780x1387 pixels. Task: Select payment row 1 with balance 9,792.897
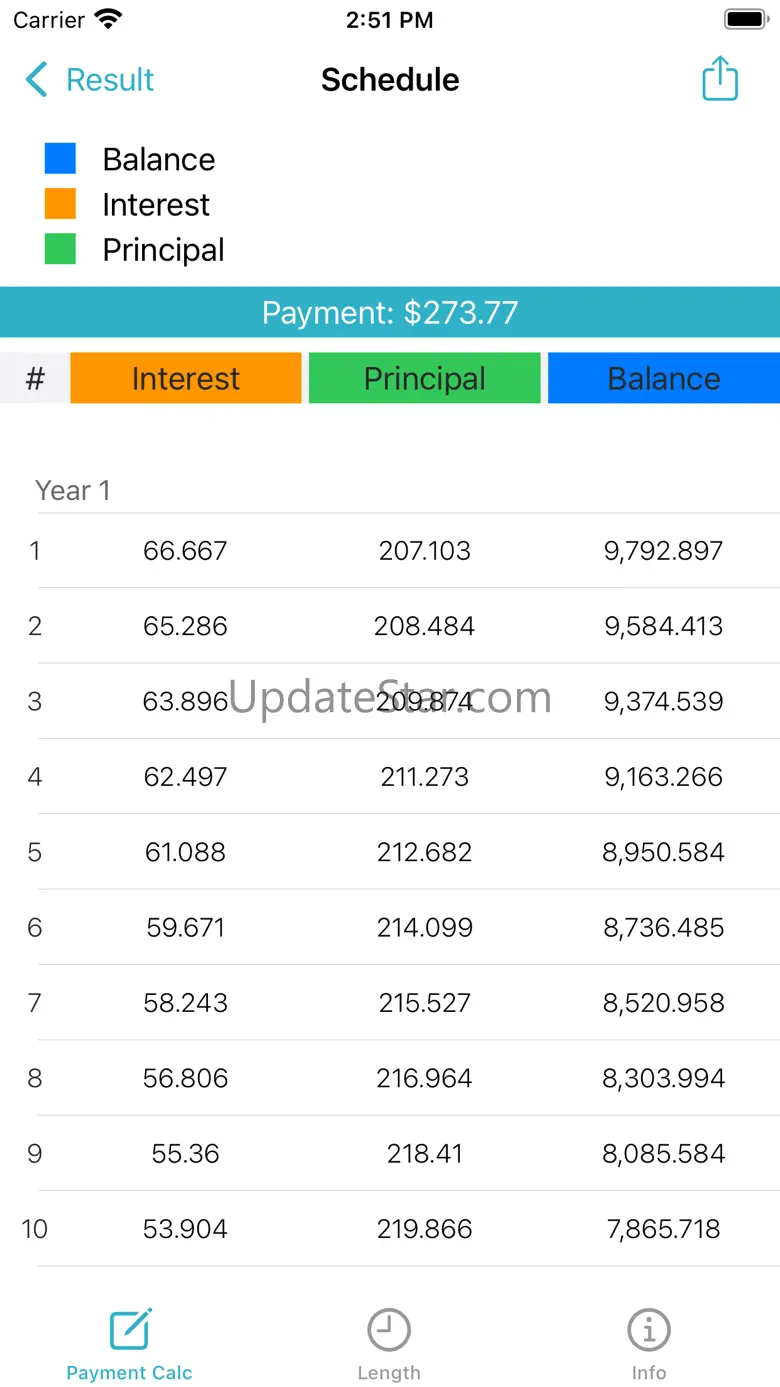[x=390, y=551]
